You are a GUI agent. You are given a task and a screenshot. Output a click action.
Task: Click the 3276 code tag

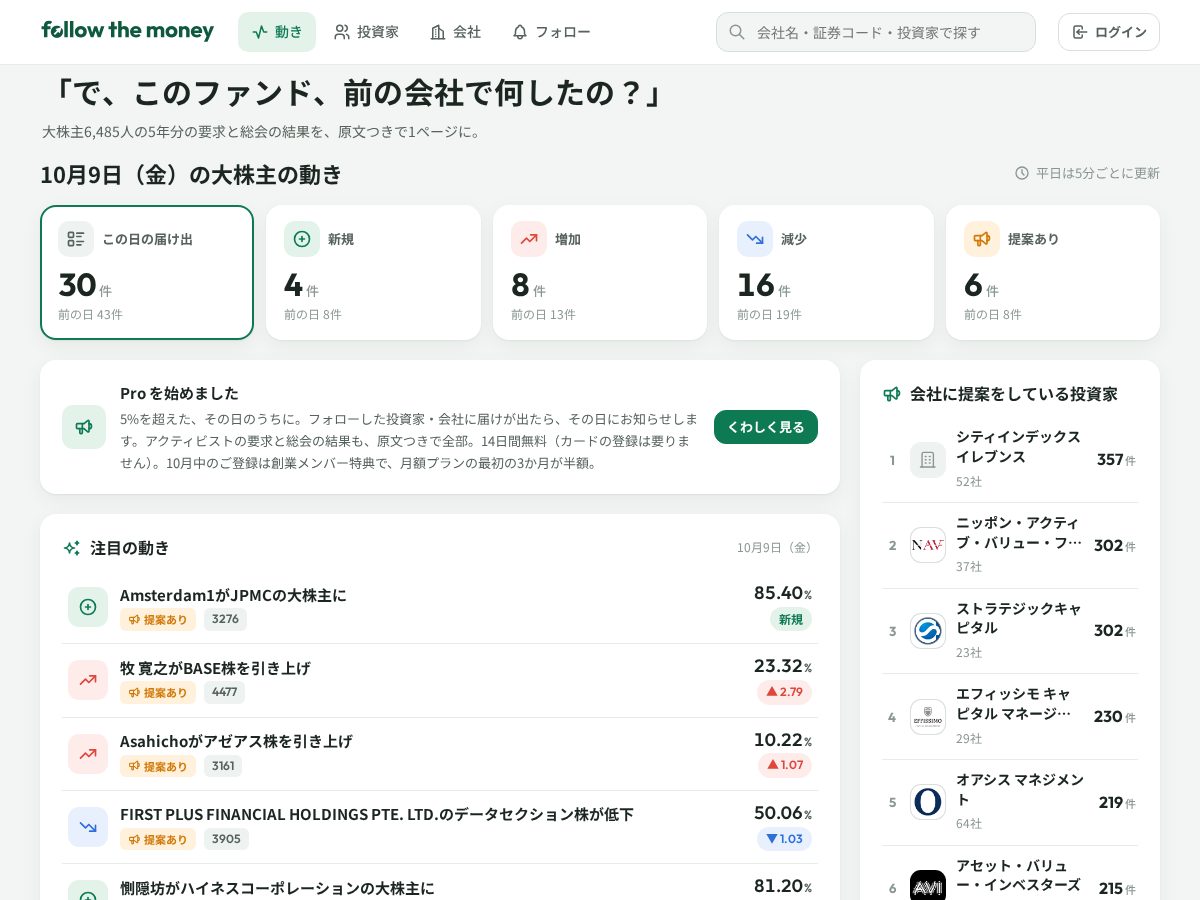[x=225, y=619]
